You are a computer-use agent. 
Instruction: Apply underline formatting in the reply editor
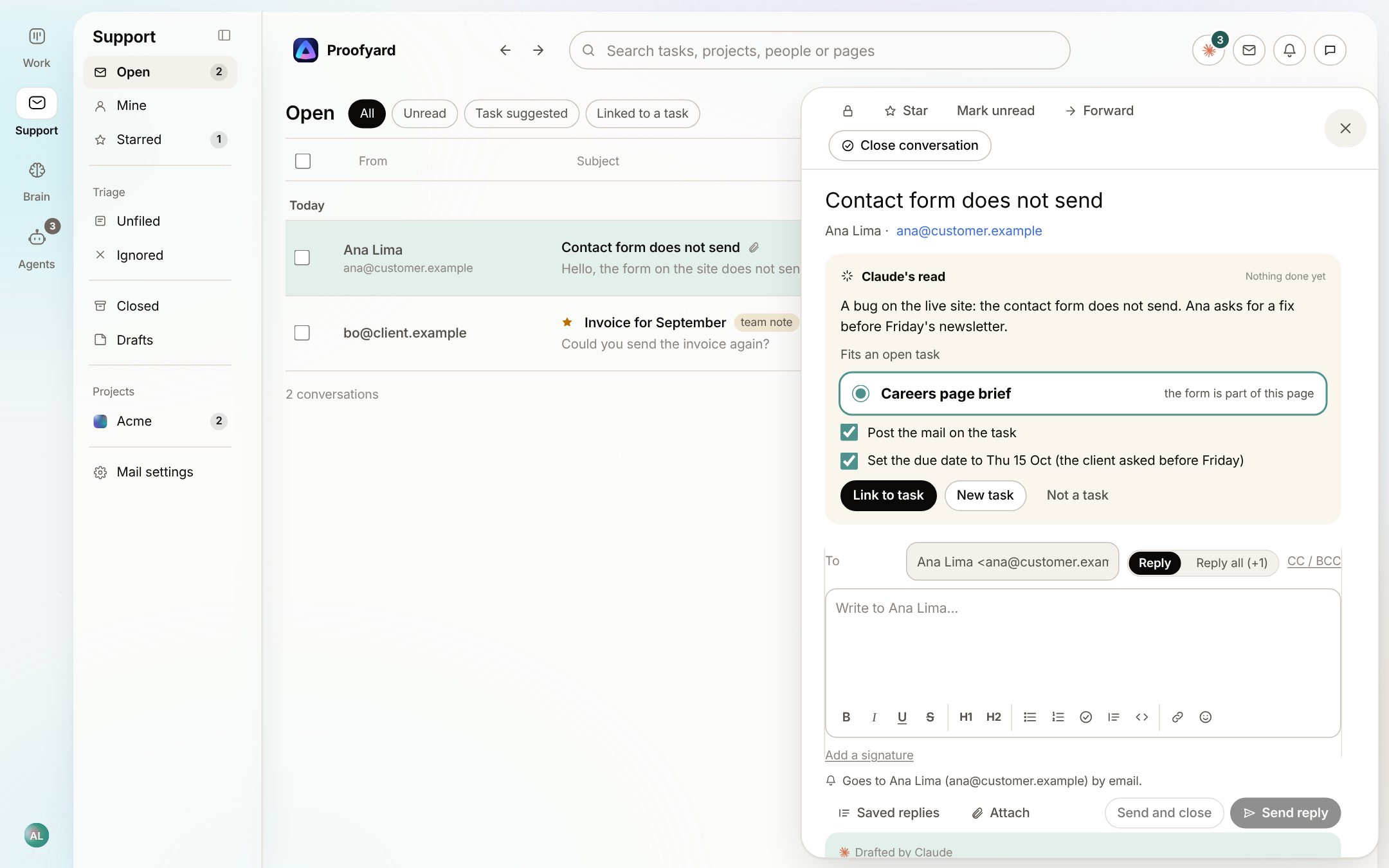click(902, 717)
